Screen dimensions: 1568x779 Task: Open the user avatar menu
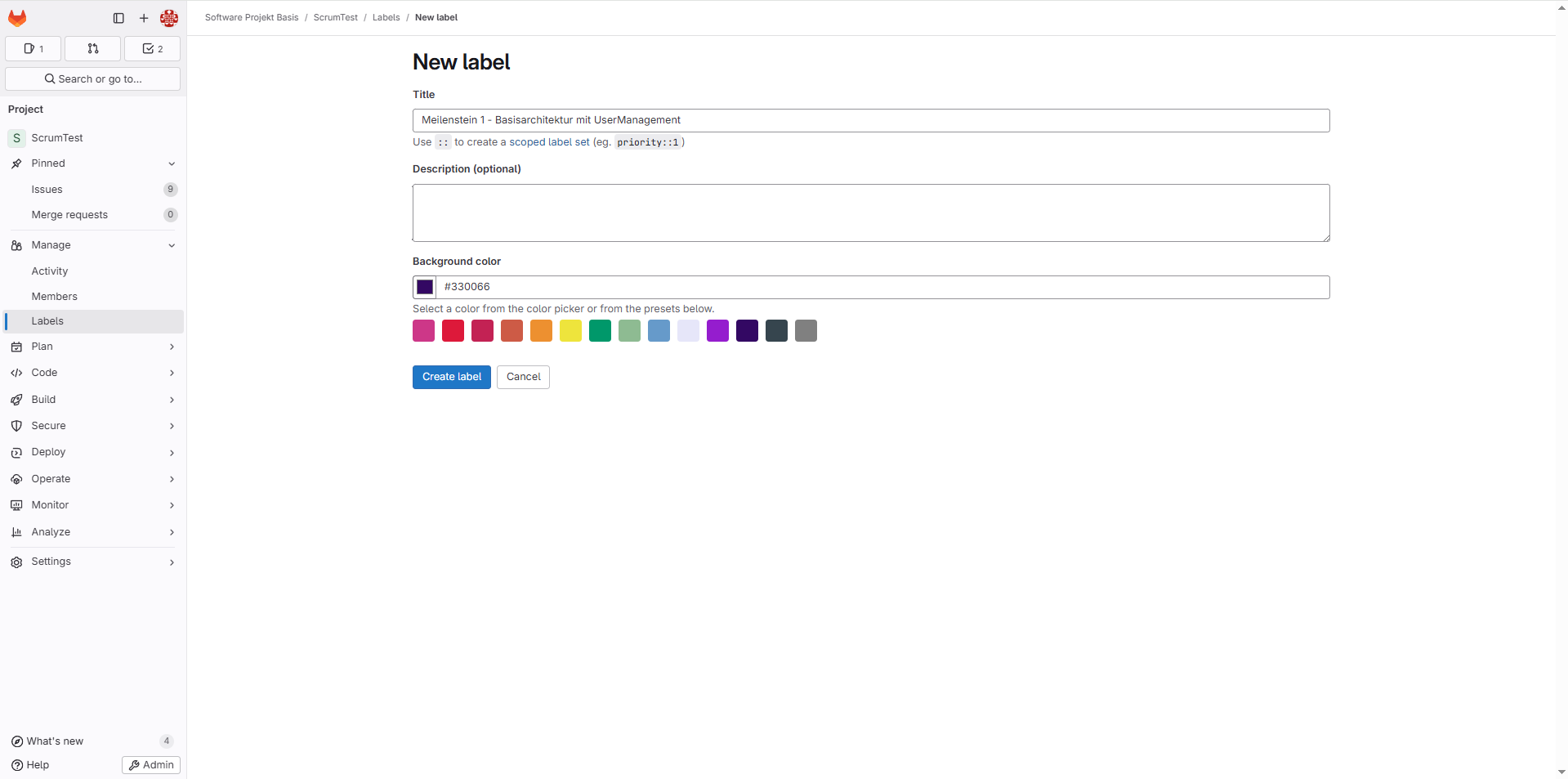(x=169, y=18)
